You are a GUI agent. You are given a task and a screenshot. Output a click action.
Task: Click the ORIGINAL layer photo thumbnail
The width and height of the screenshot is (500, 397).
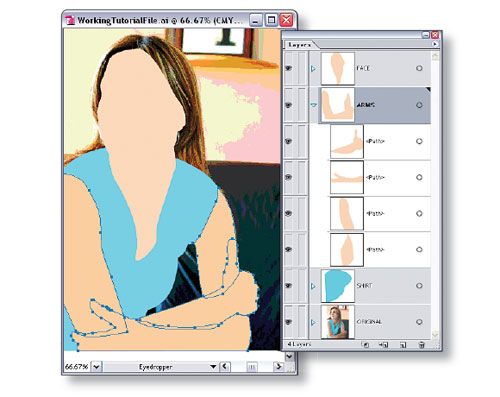337,322
